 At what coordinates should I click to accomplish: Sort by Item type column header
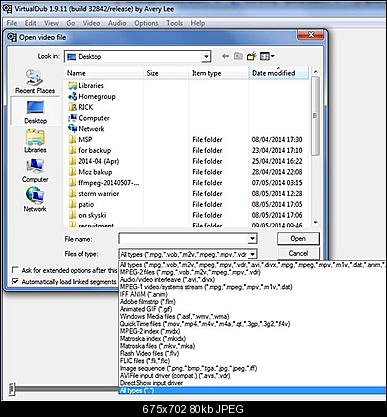[x=219, y=73]
